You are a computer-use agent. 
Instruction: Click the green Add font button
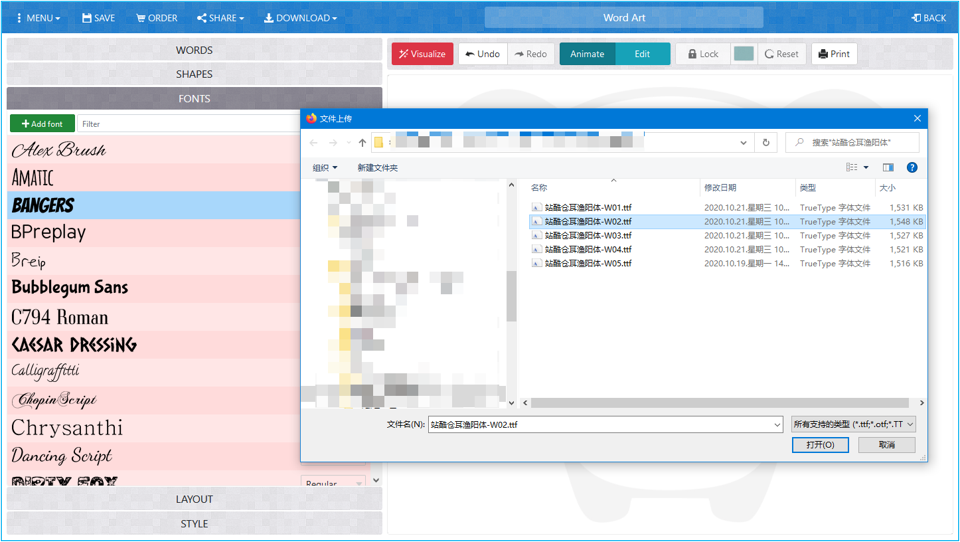click(x=42, y=124)
